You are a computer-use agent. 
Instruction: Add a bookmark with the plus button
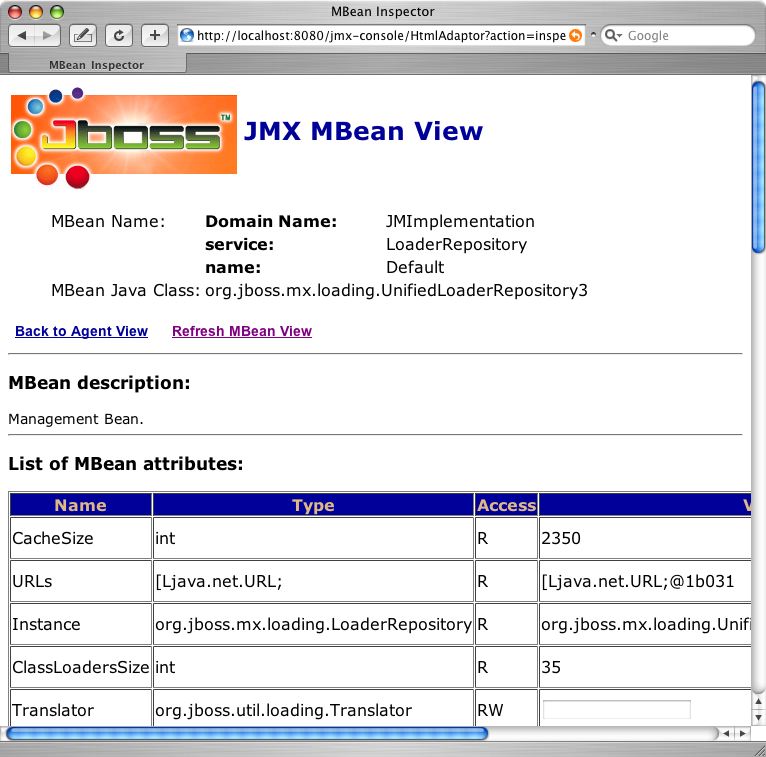pyautogui.click(x=154, y=36)
